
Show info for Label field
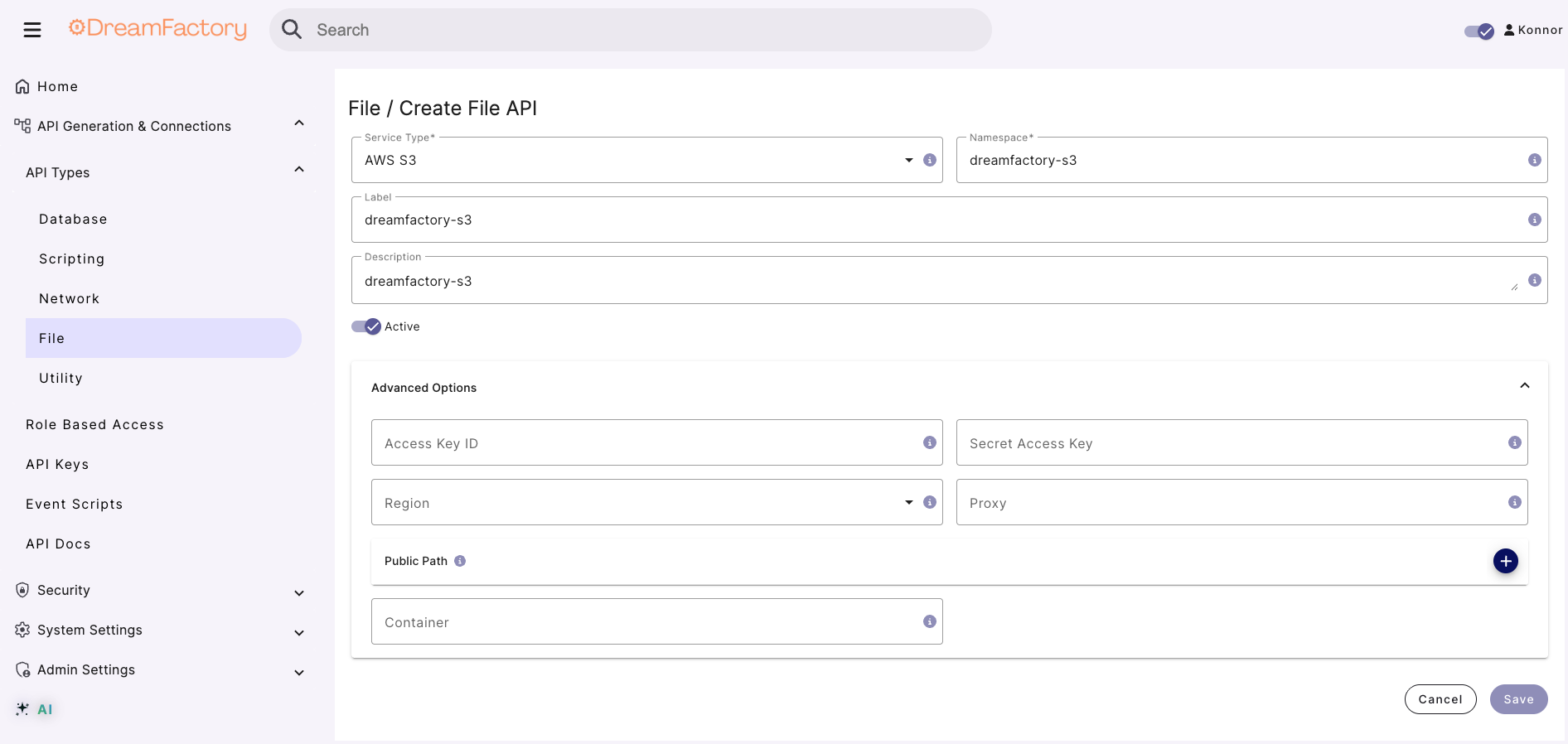[x=1535, y=220]
